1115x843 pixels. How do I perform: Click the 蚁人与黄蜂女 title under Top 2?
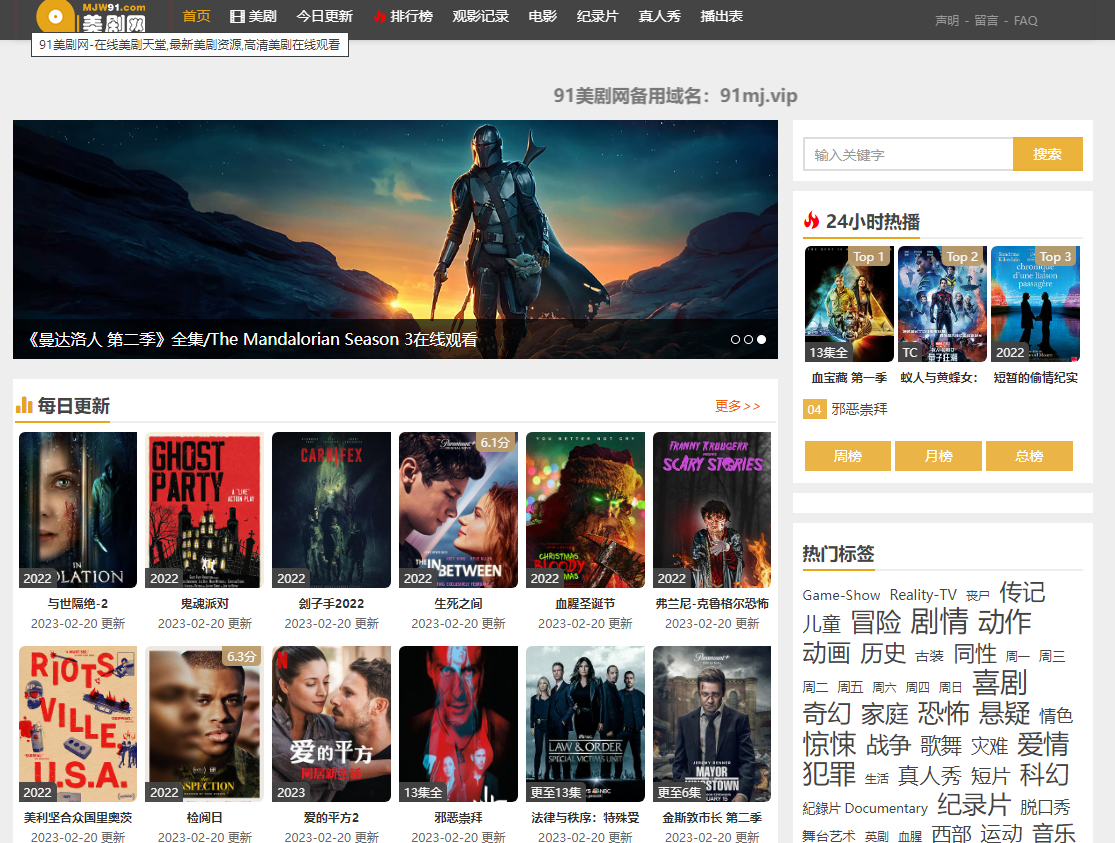939,378
